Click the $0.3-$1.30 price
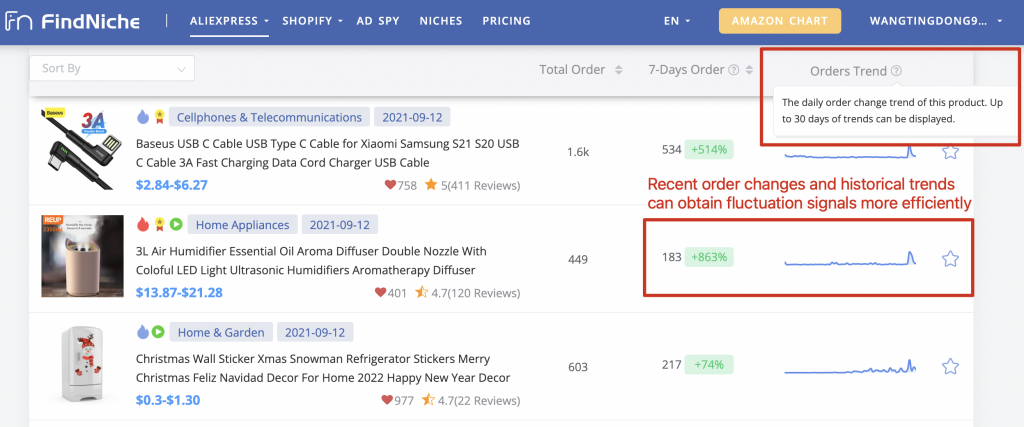This screenshot has width=1024, height=427. pos(168,400)
